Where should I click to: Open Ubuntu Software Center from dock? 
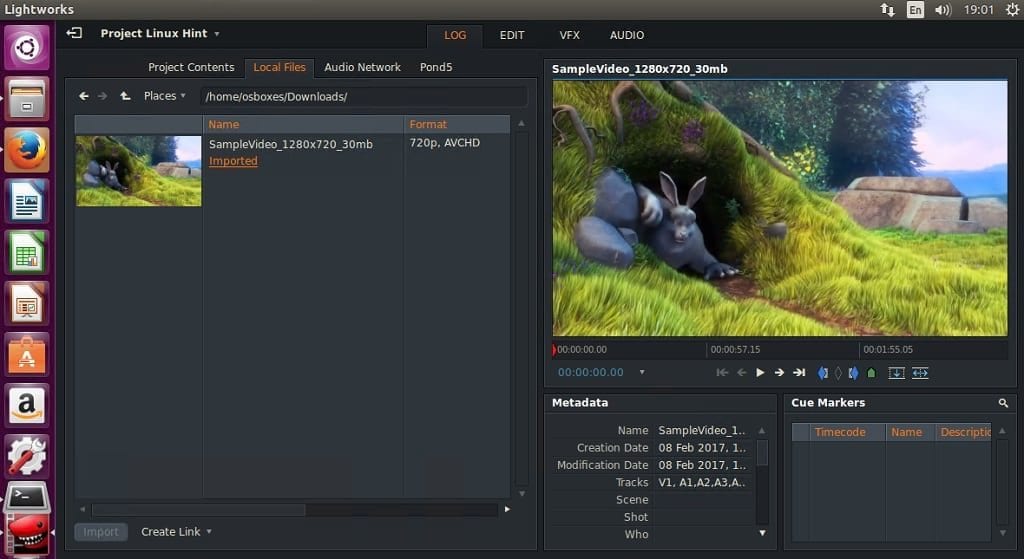point(27,355)
